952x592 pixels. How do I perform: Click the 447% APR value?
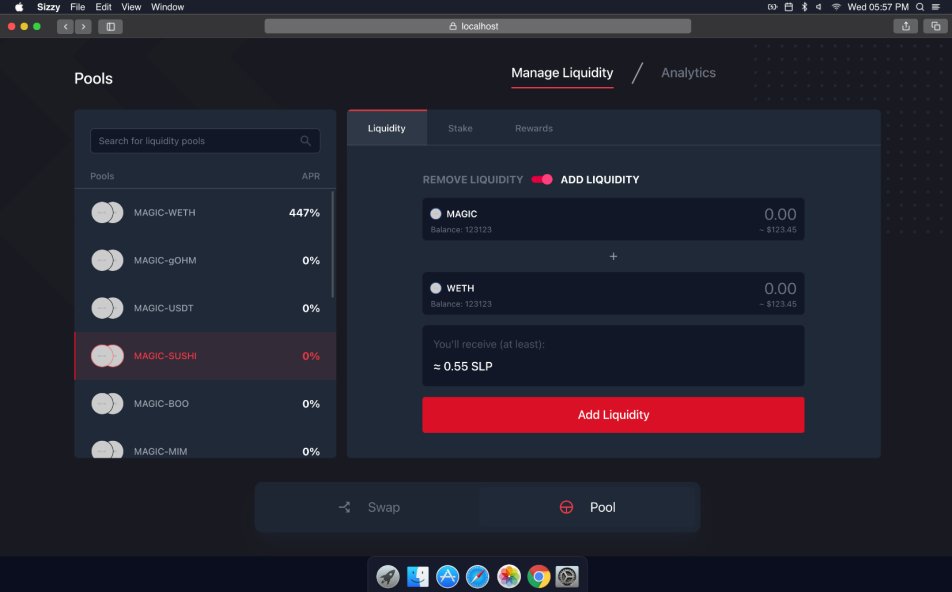pyautogui.click(x=304, y=213)
